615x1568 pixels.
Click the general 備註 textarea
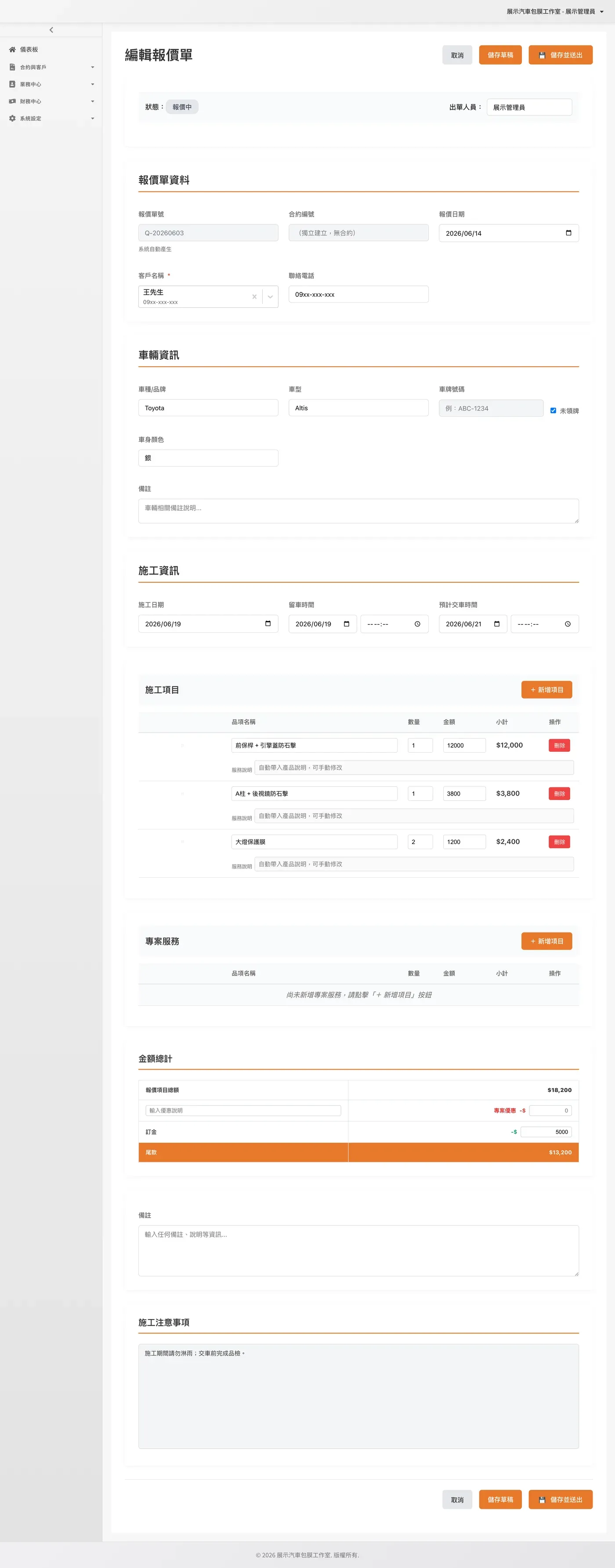tap(358, 1250)
